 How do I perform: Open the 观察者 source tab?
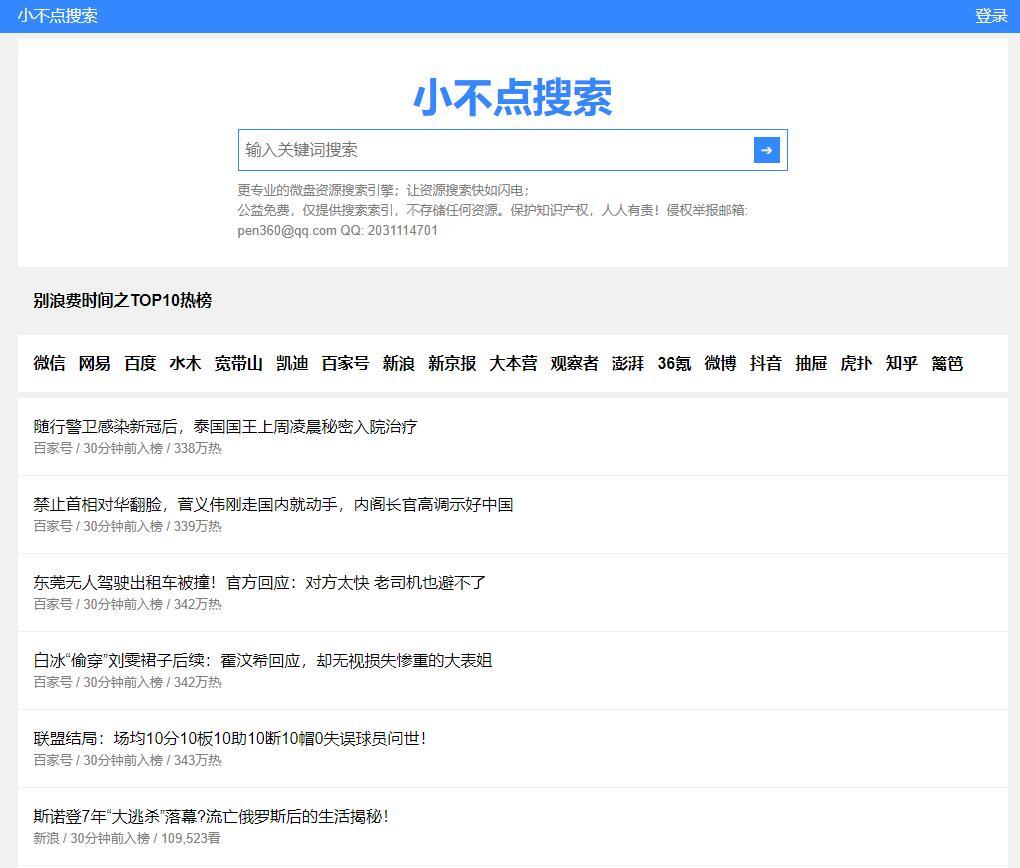click(574, 363)
